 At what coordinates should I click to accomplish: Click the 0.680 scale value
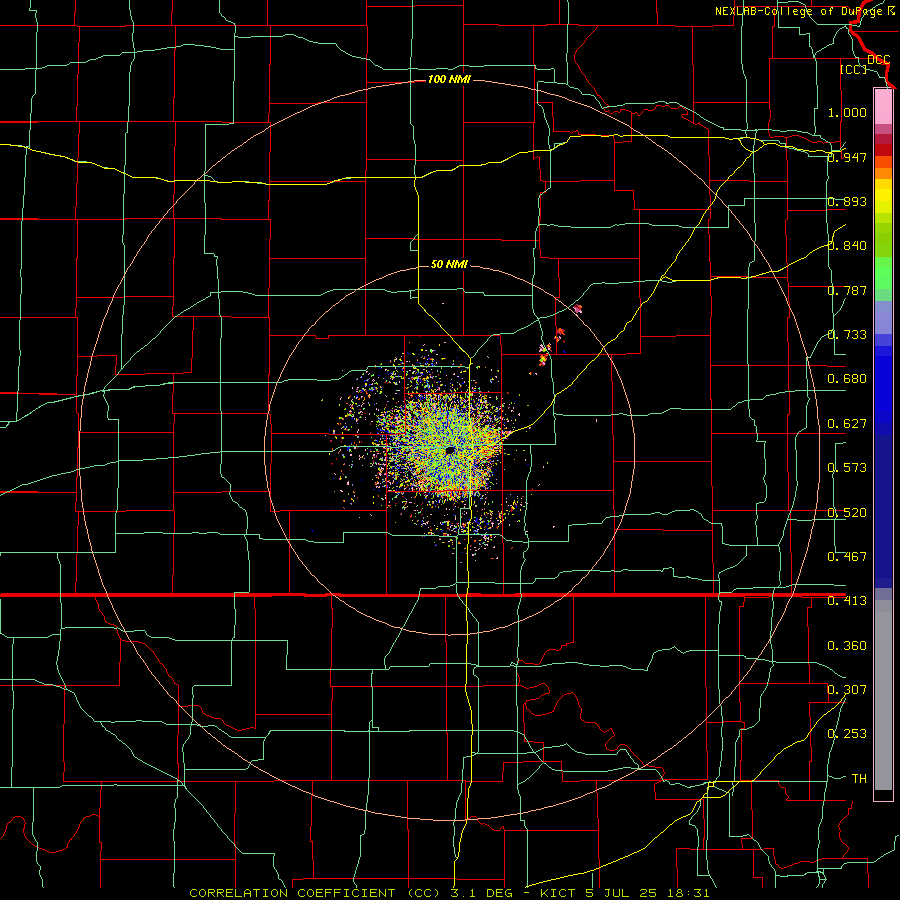click(847, 379)
